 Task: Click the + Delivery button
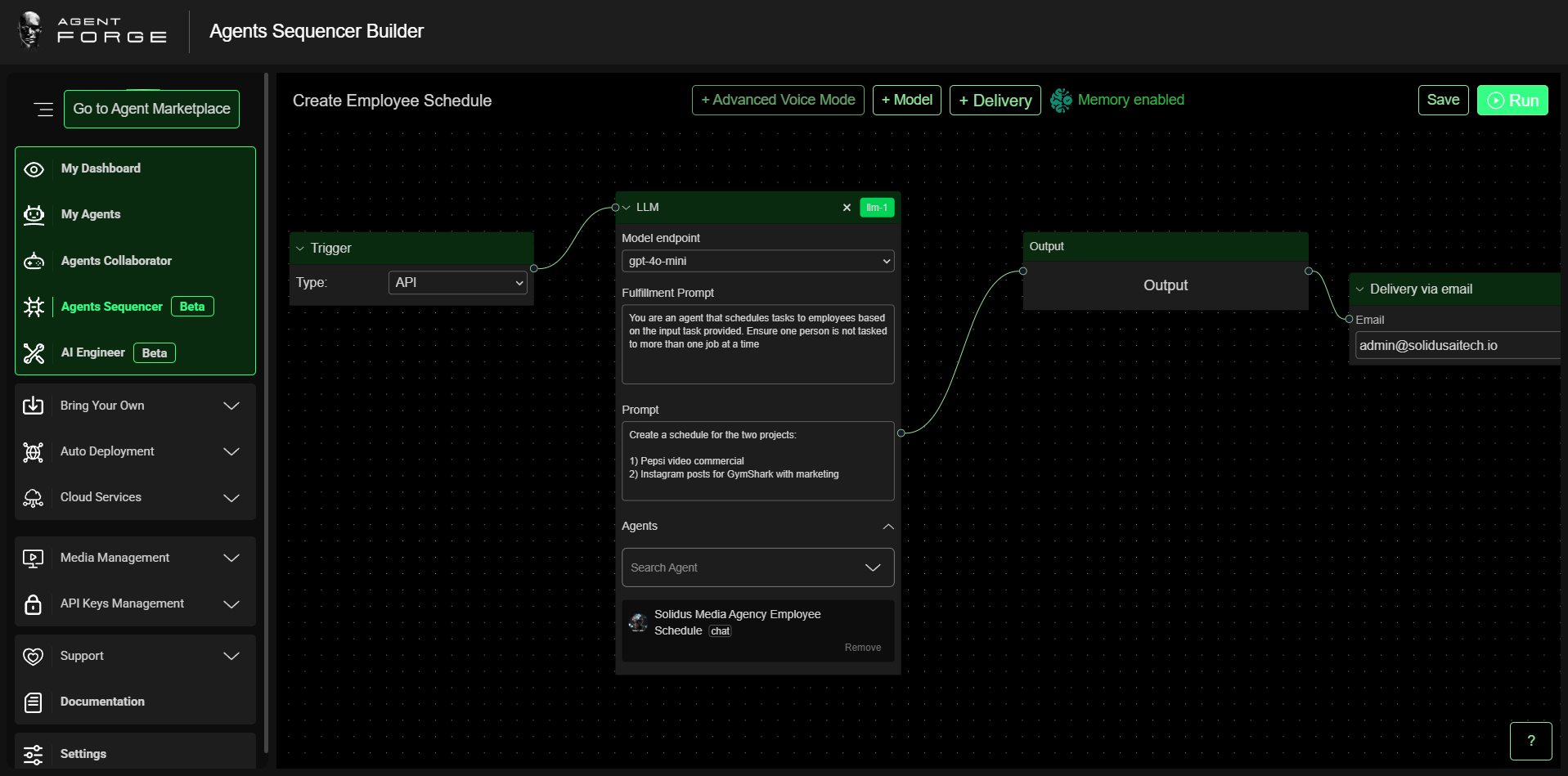tap(995, 101)
